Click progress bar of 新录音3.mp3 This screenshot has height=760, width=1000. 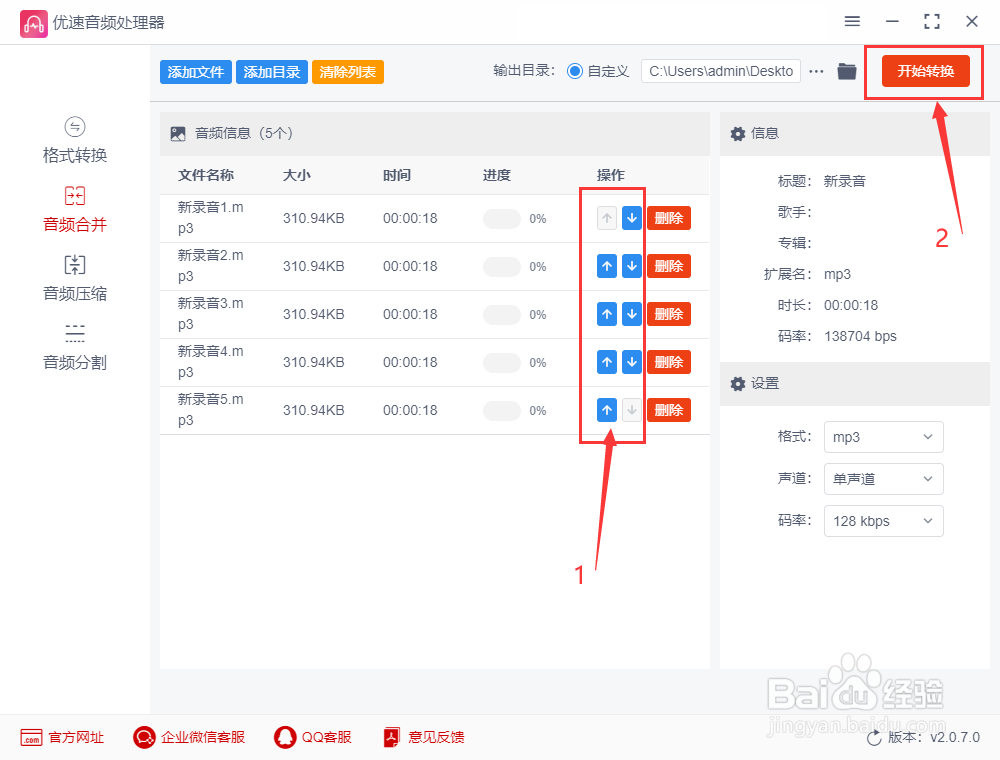pyautogui.click(x=502, y=314)
